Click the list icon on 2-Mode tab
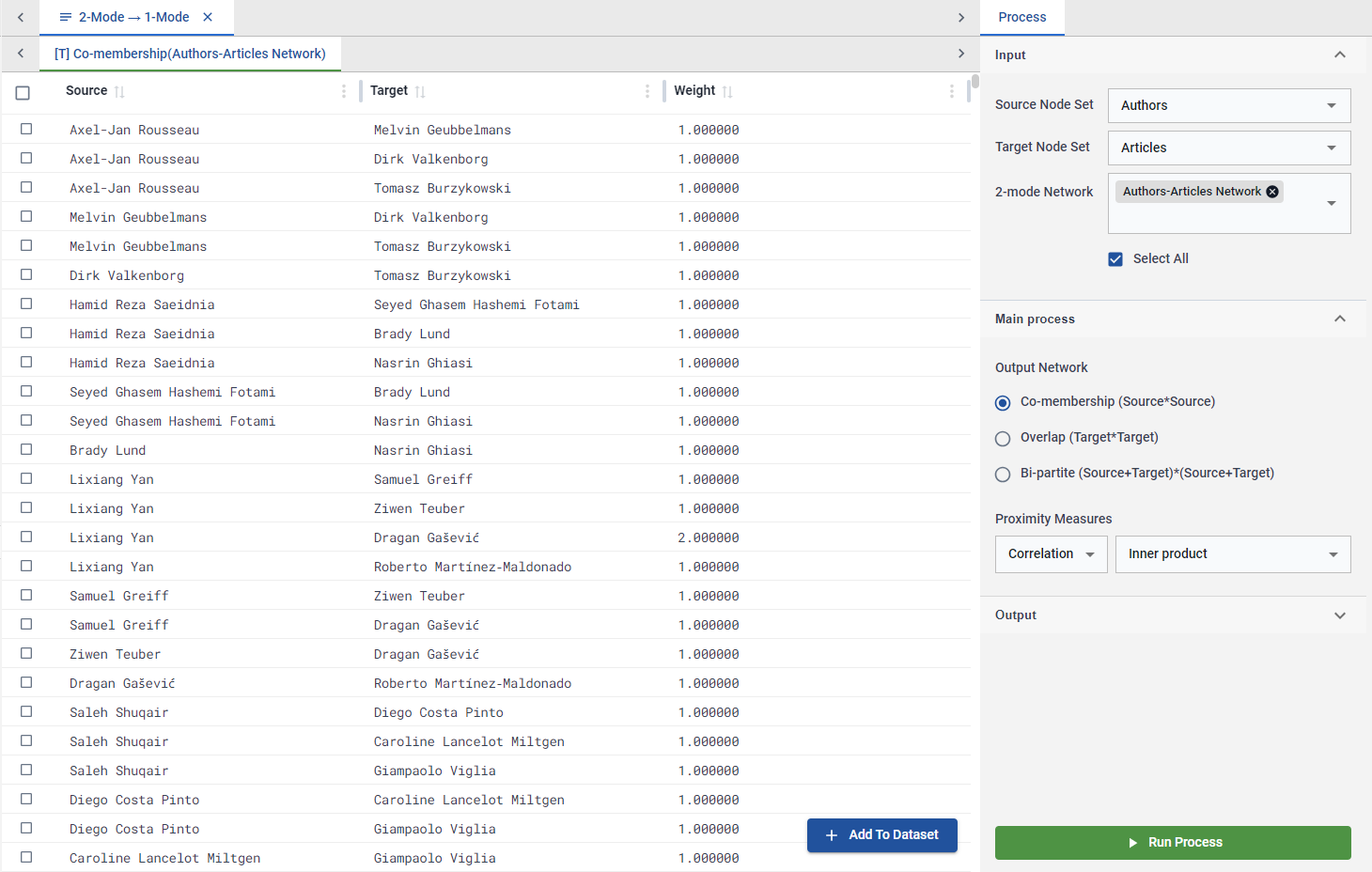Viewport: 1372px width, 872px height. [x=66, y=17]
